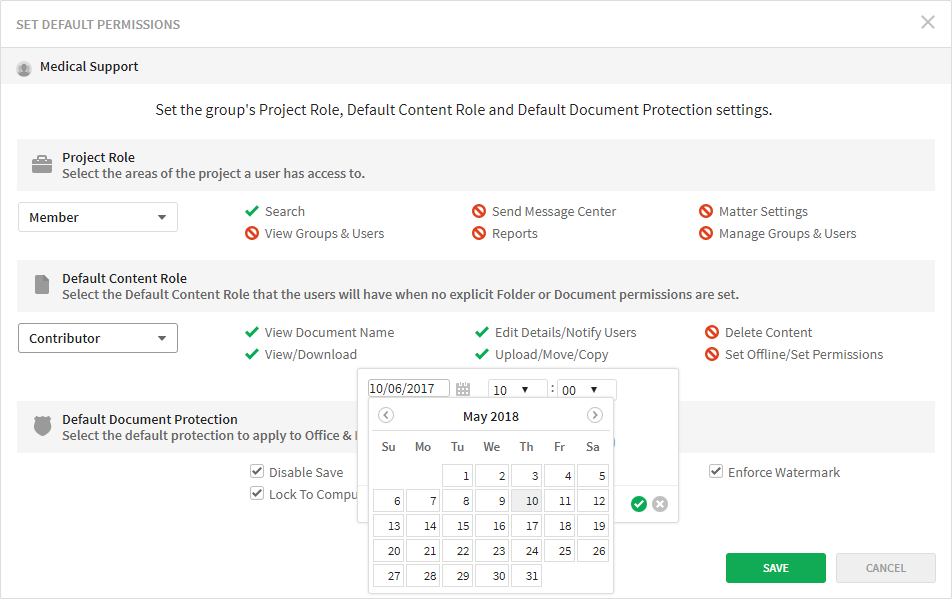The width and height of the screenshot is (952, 599).
Task: Click the green check beside View Document Name
Action: (x=252, y=332)
